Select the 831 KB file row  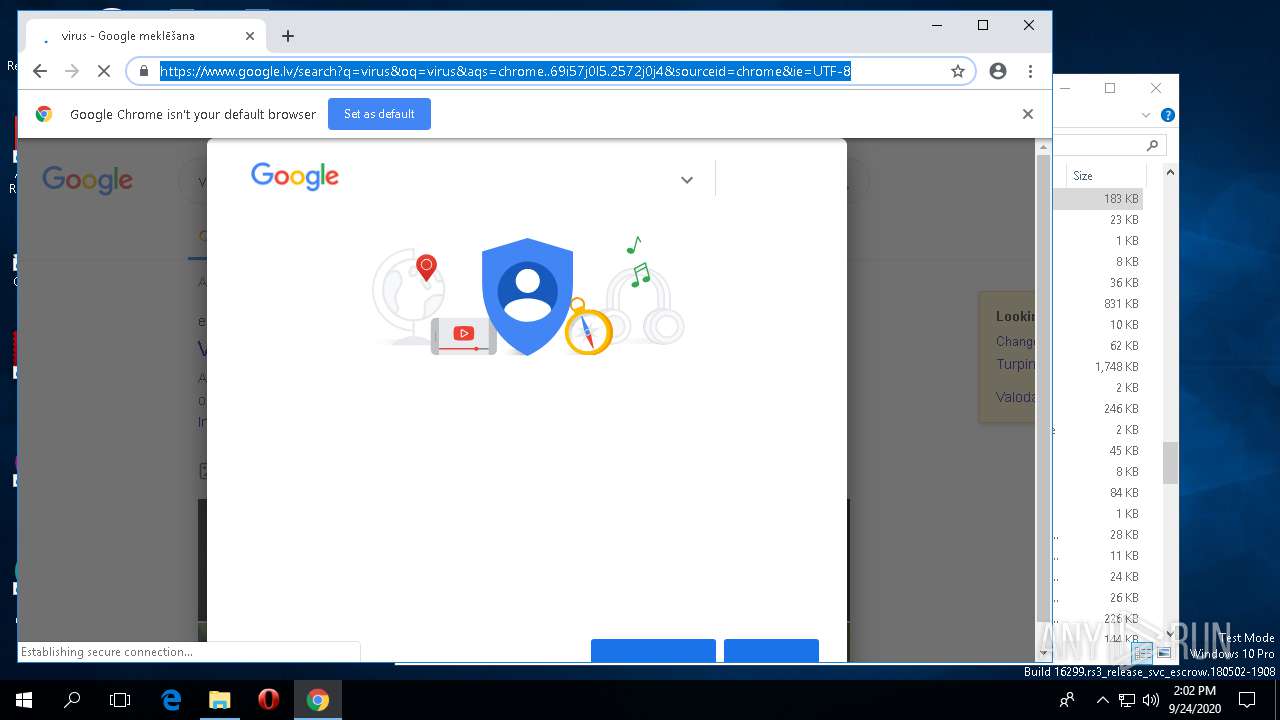tap(1099, 304)
